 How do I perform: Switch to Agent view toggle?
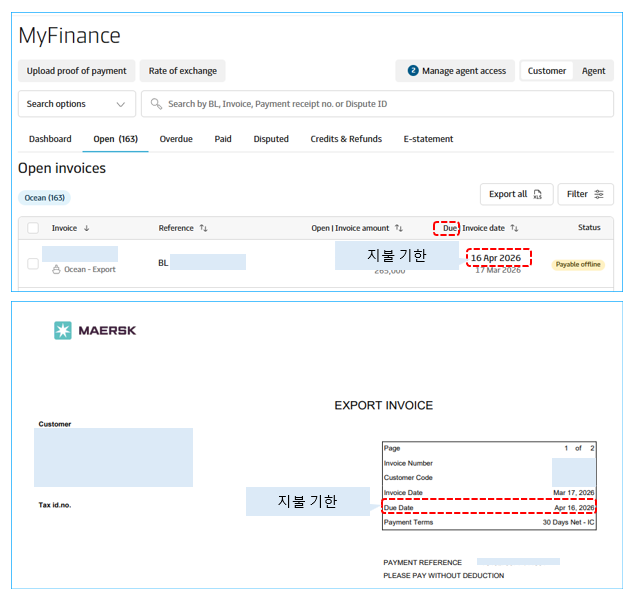point(593,71)
